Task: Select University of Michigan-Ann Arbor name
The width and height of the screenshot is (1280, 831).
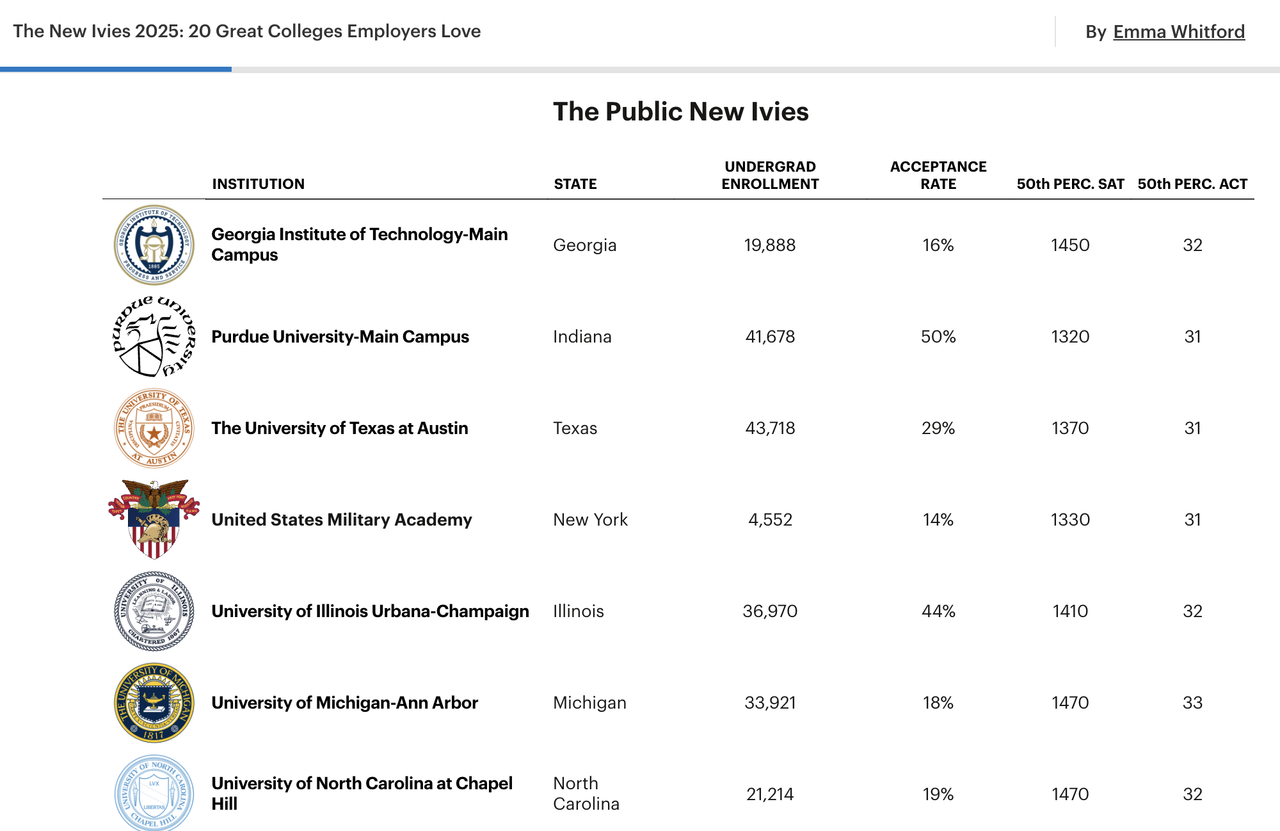Action: pos(345,703)
